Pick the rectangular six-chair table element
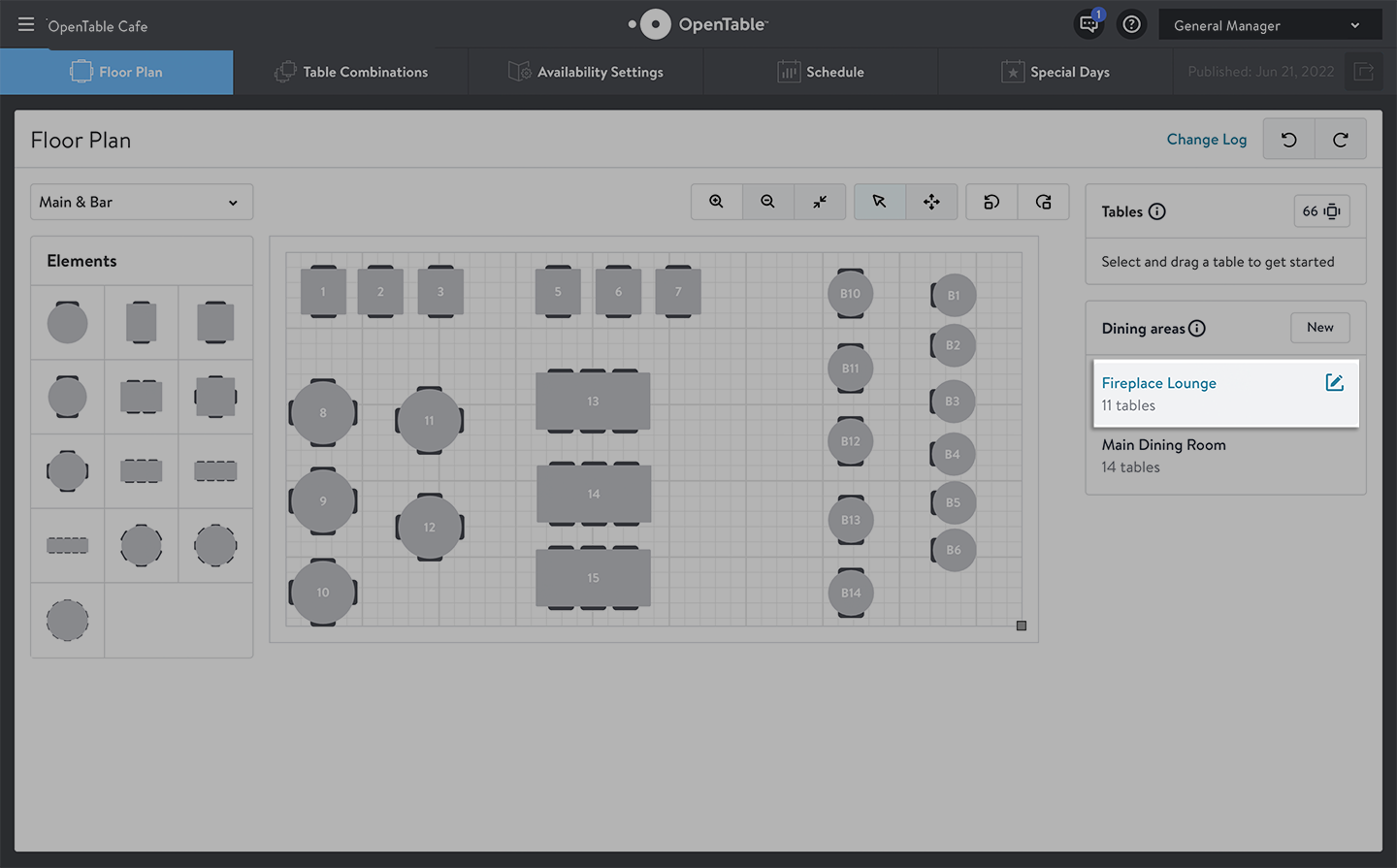Screen dimensions: 1397x868 coord(142,471)
